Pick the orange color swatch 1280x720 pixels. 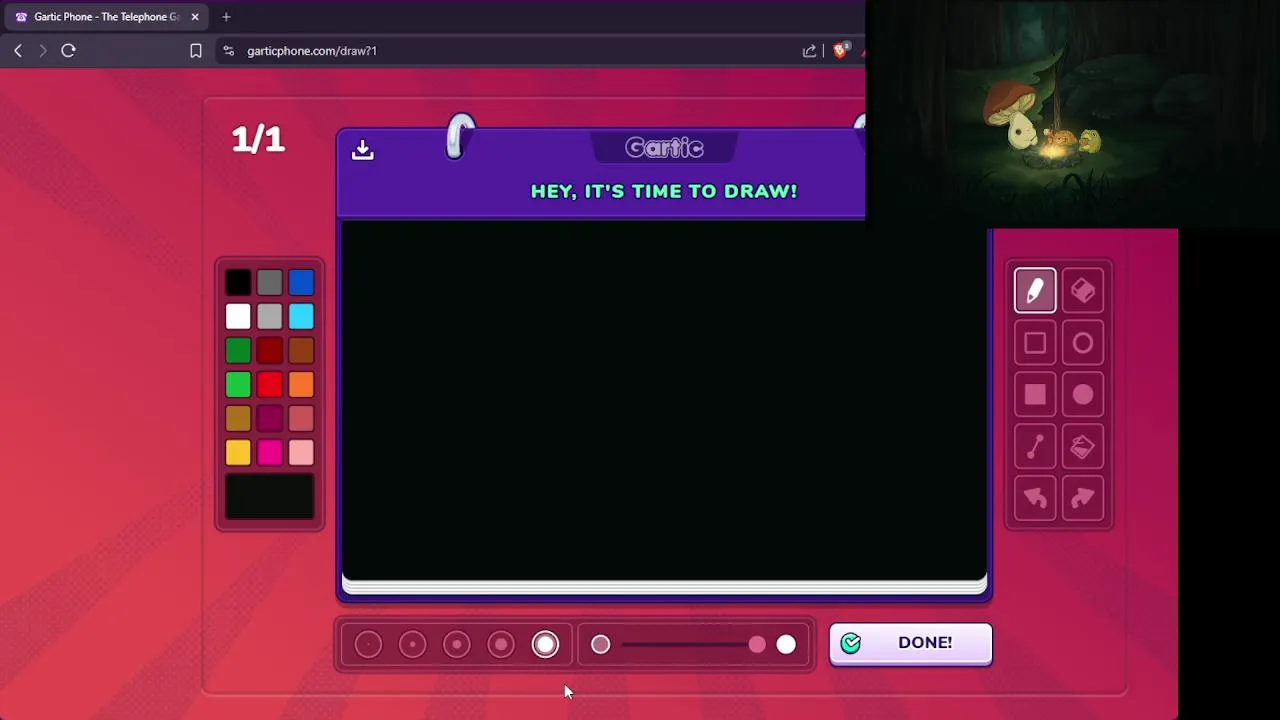click(301, 385)
